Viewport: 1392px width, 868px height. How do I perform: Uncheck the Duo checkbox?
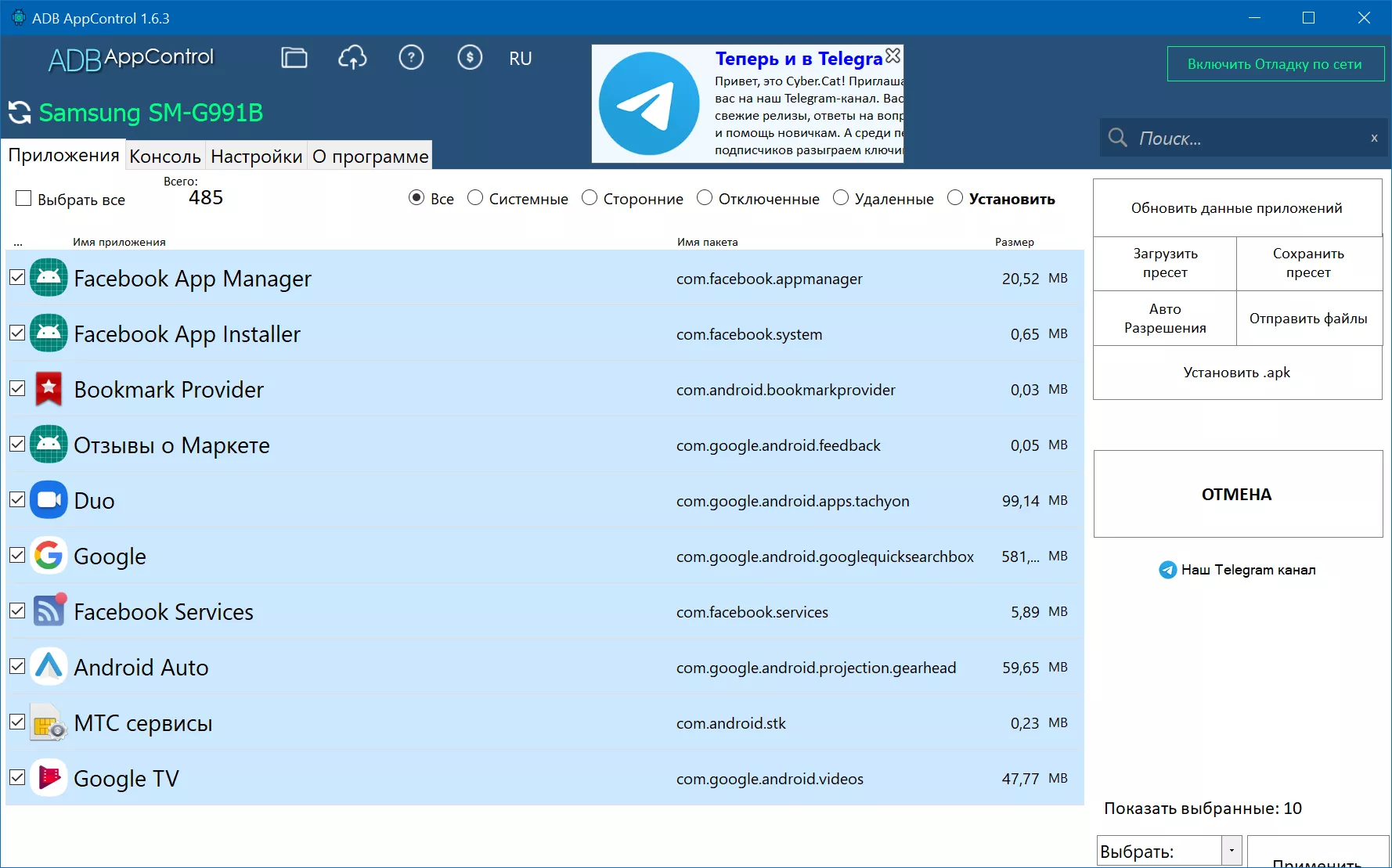click(17, 499)
